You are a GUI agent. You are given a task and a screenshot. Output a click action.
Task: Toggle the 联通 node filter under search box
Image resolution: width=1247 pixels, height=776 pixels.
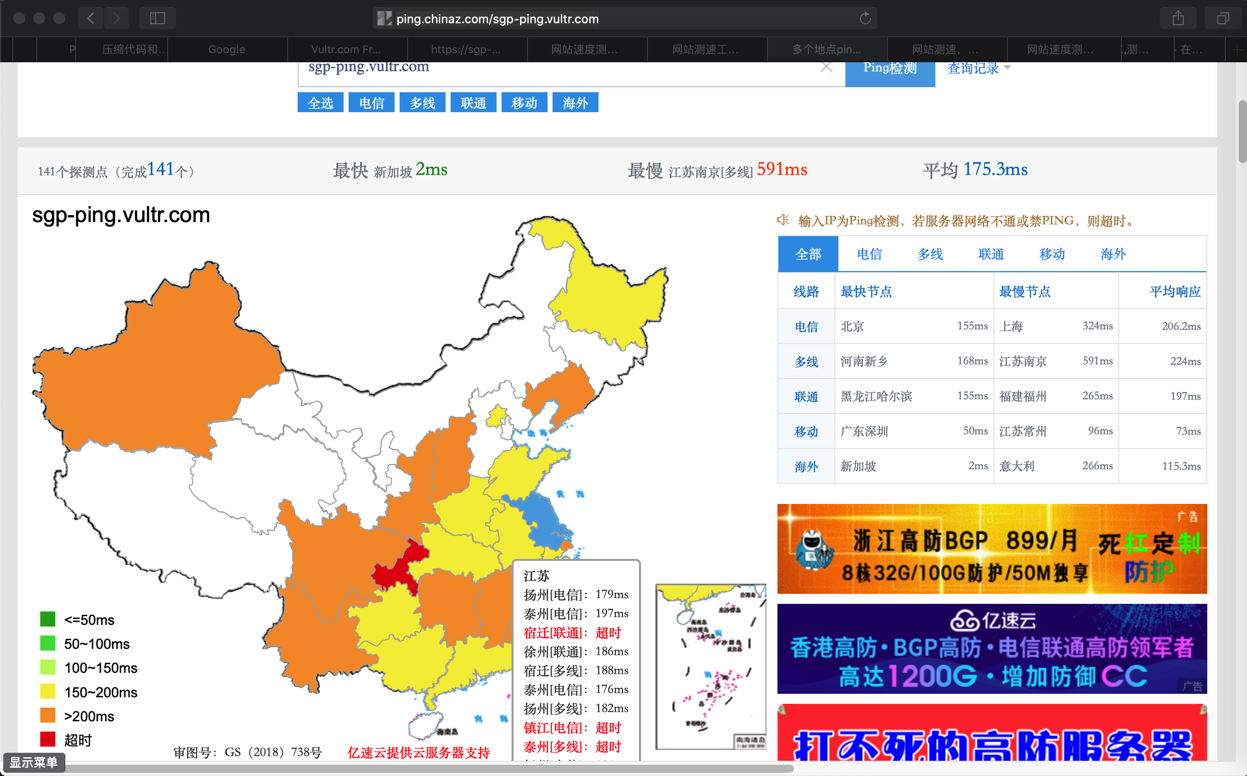[473, 102]
